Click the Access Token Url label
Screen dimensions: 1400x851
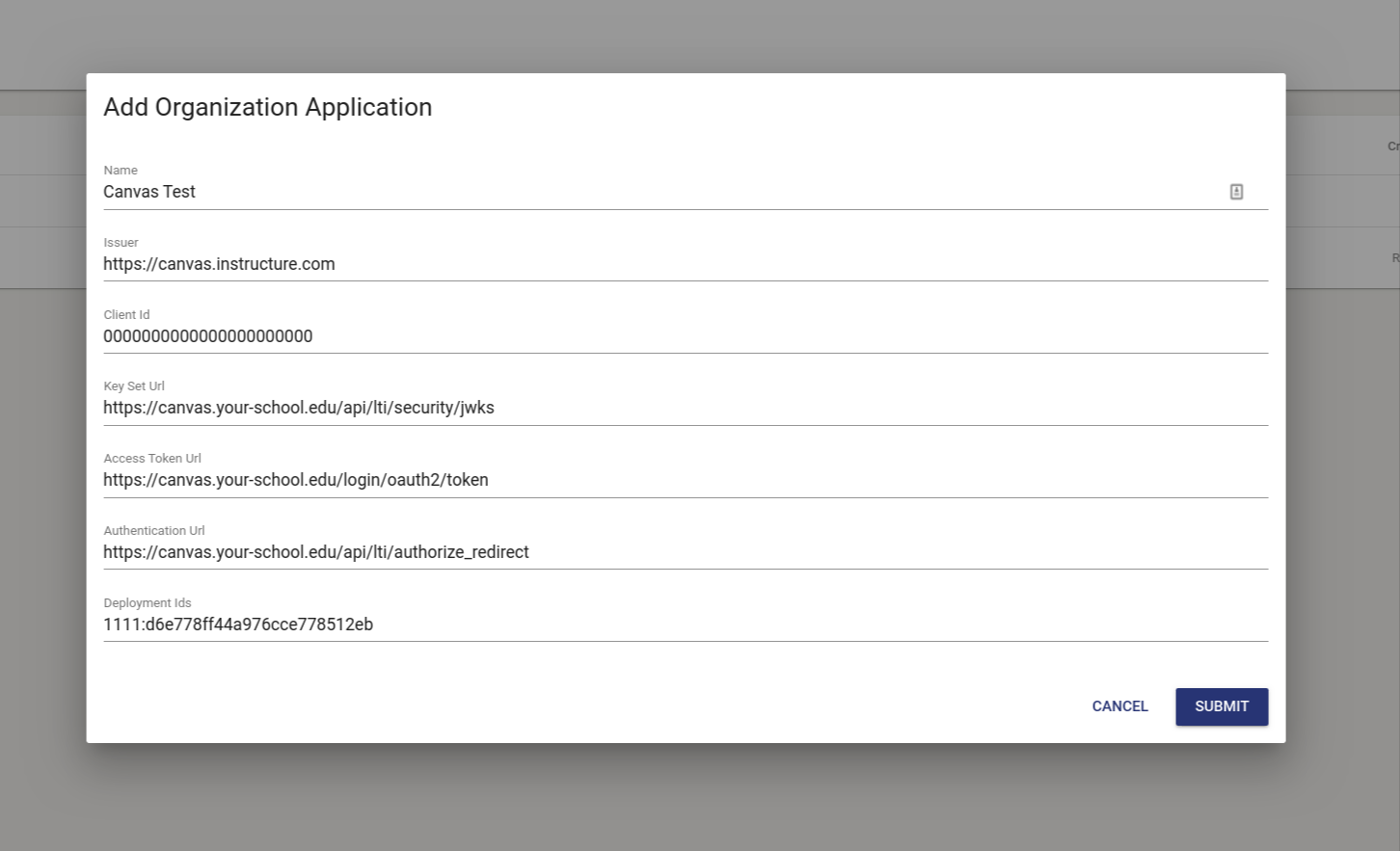pos(152,459)
